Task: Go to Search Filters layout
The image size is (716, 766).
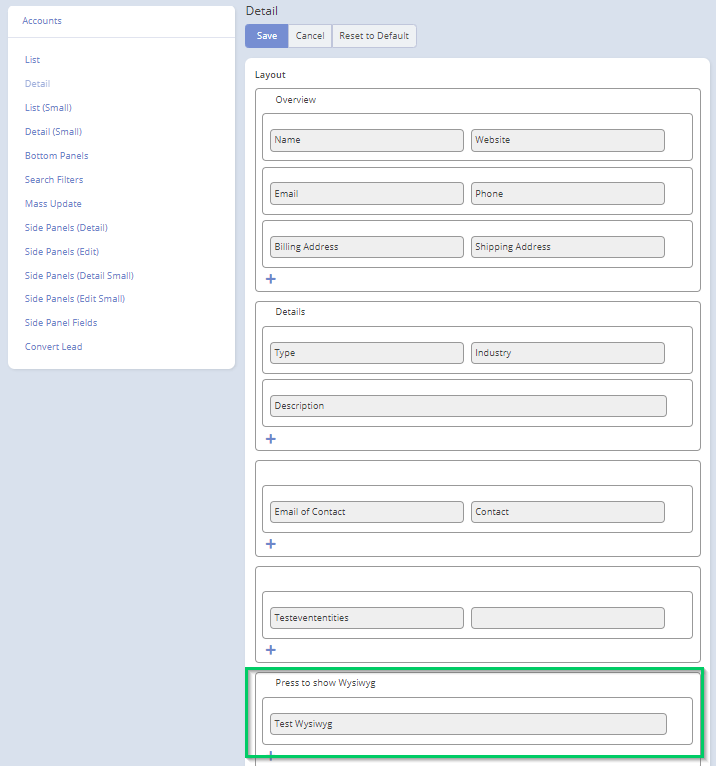Action: point(54,180)
